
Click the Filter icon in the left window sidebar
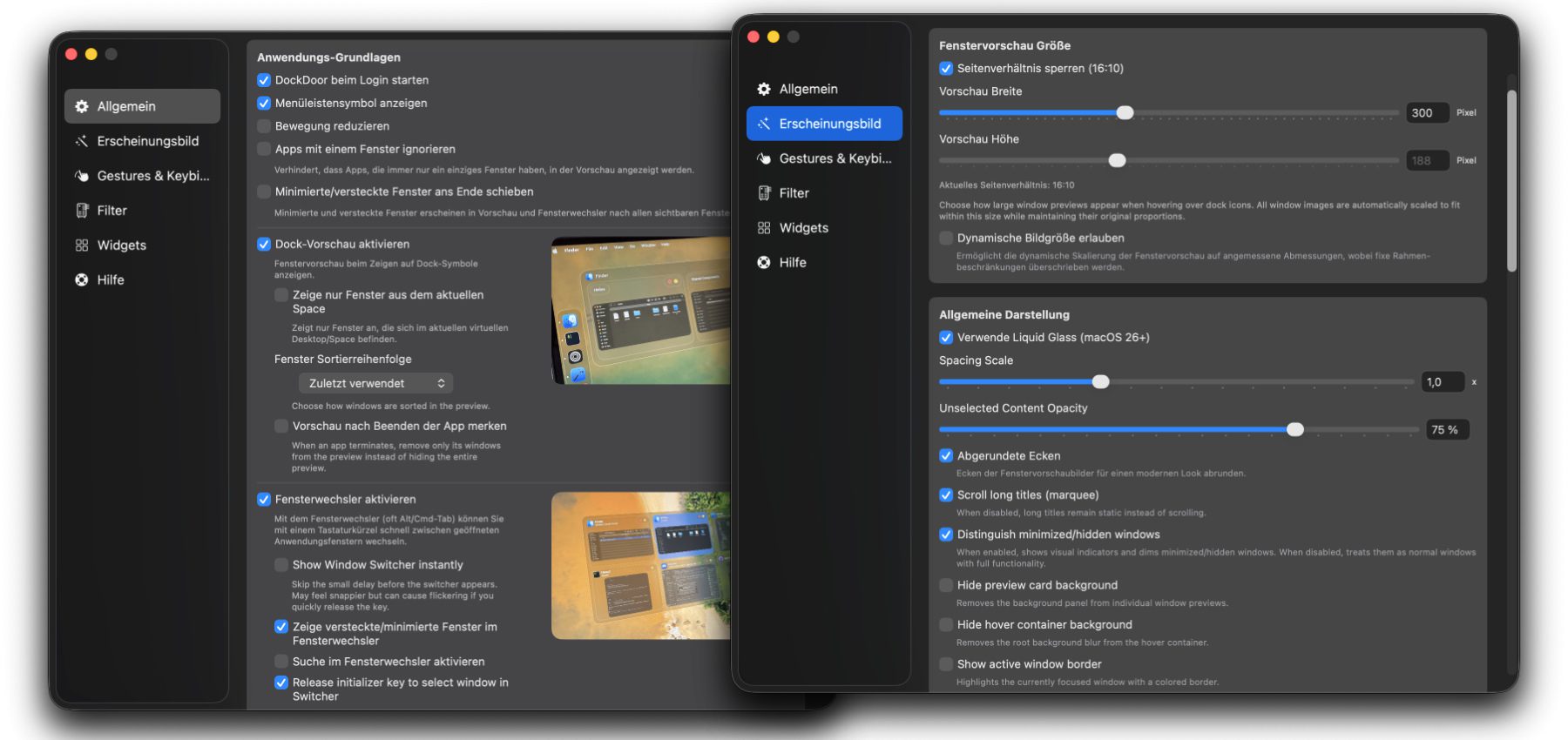(82, 211)
